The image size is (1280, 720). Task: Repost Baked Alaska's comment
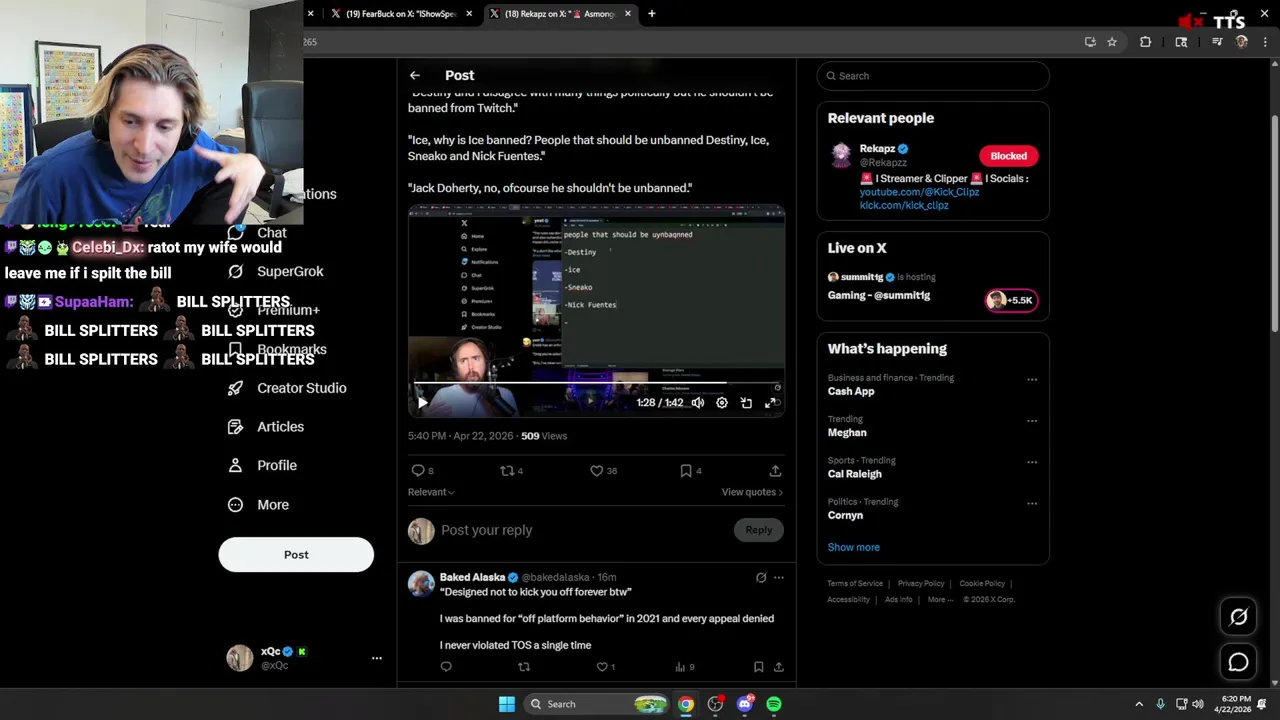[523, 667]
